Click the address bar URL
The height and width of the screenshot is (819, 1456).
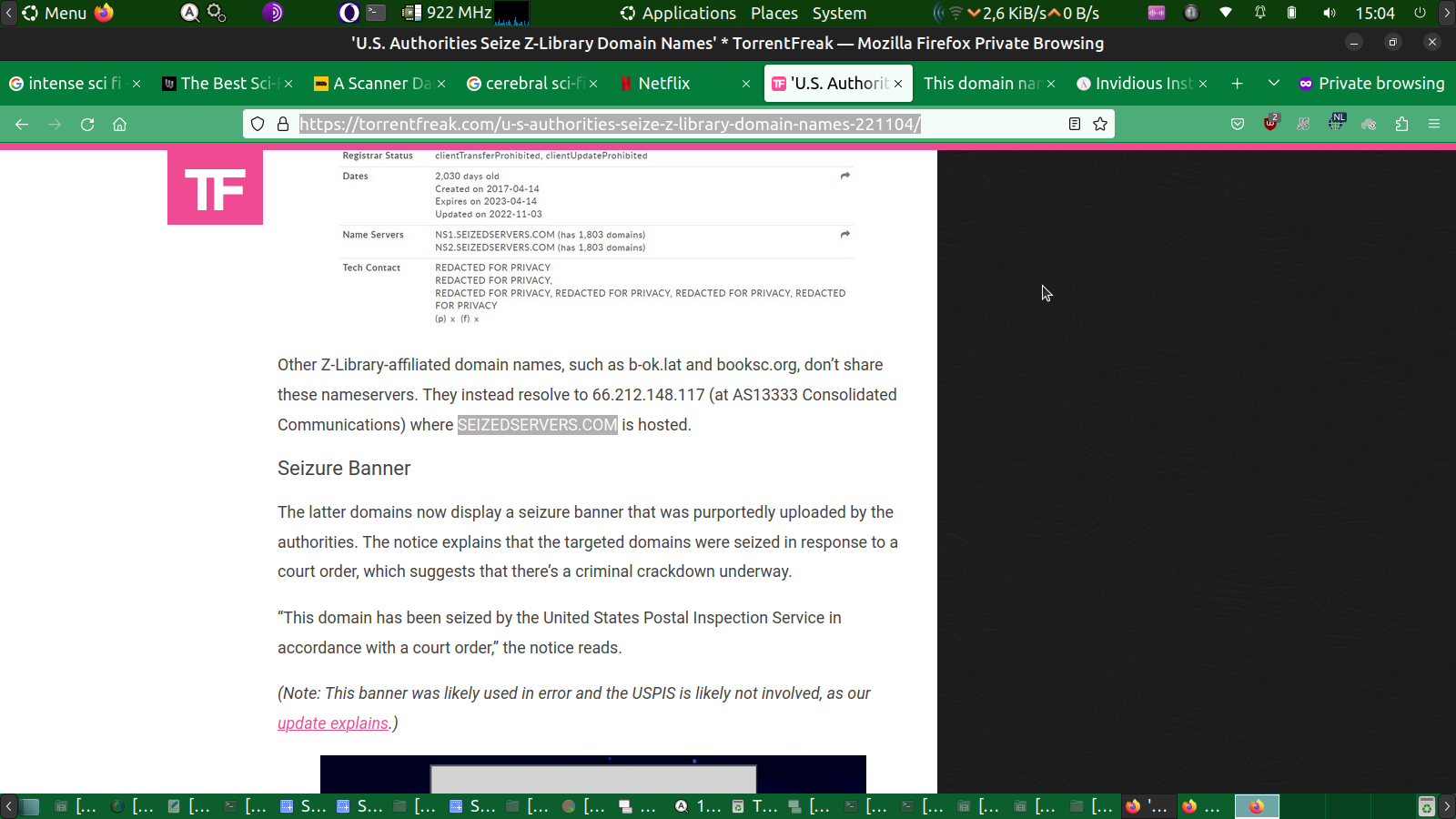click(x=610, y=124)
